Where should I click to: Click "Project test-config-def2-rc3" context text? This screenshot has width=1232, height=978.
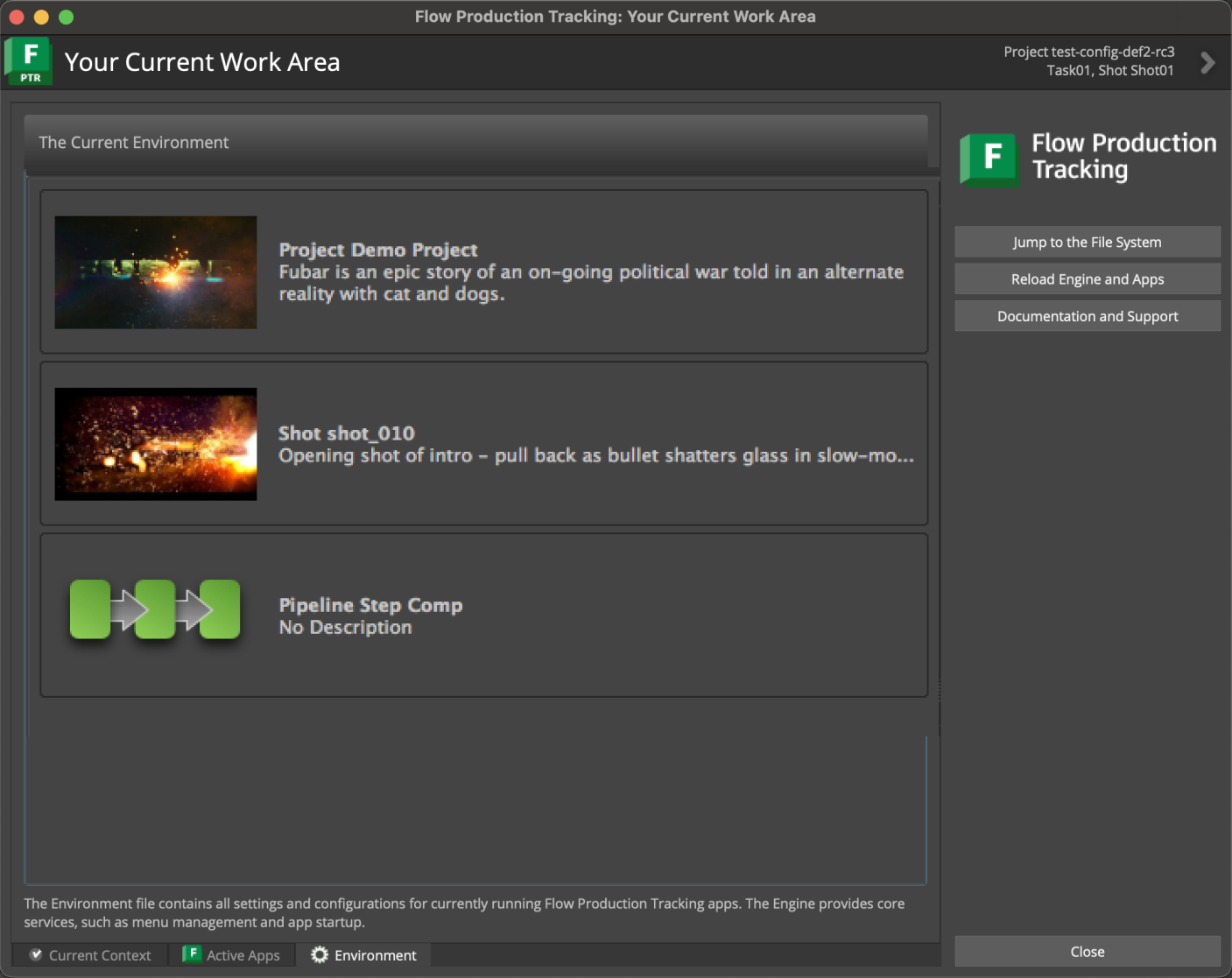click(1089, 52)
